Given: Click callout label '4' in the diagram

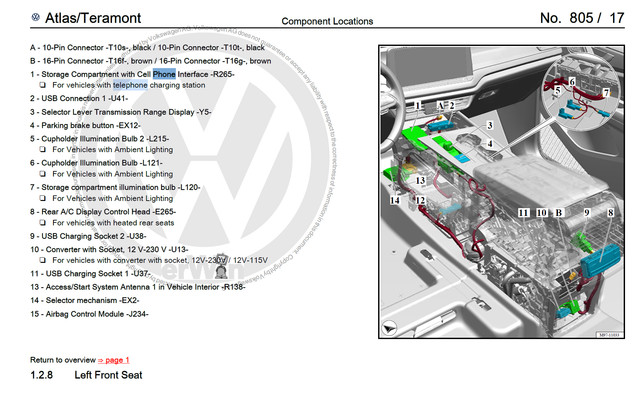Looking at the screenshot, I should point(490,144).
